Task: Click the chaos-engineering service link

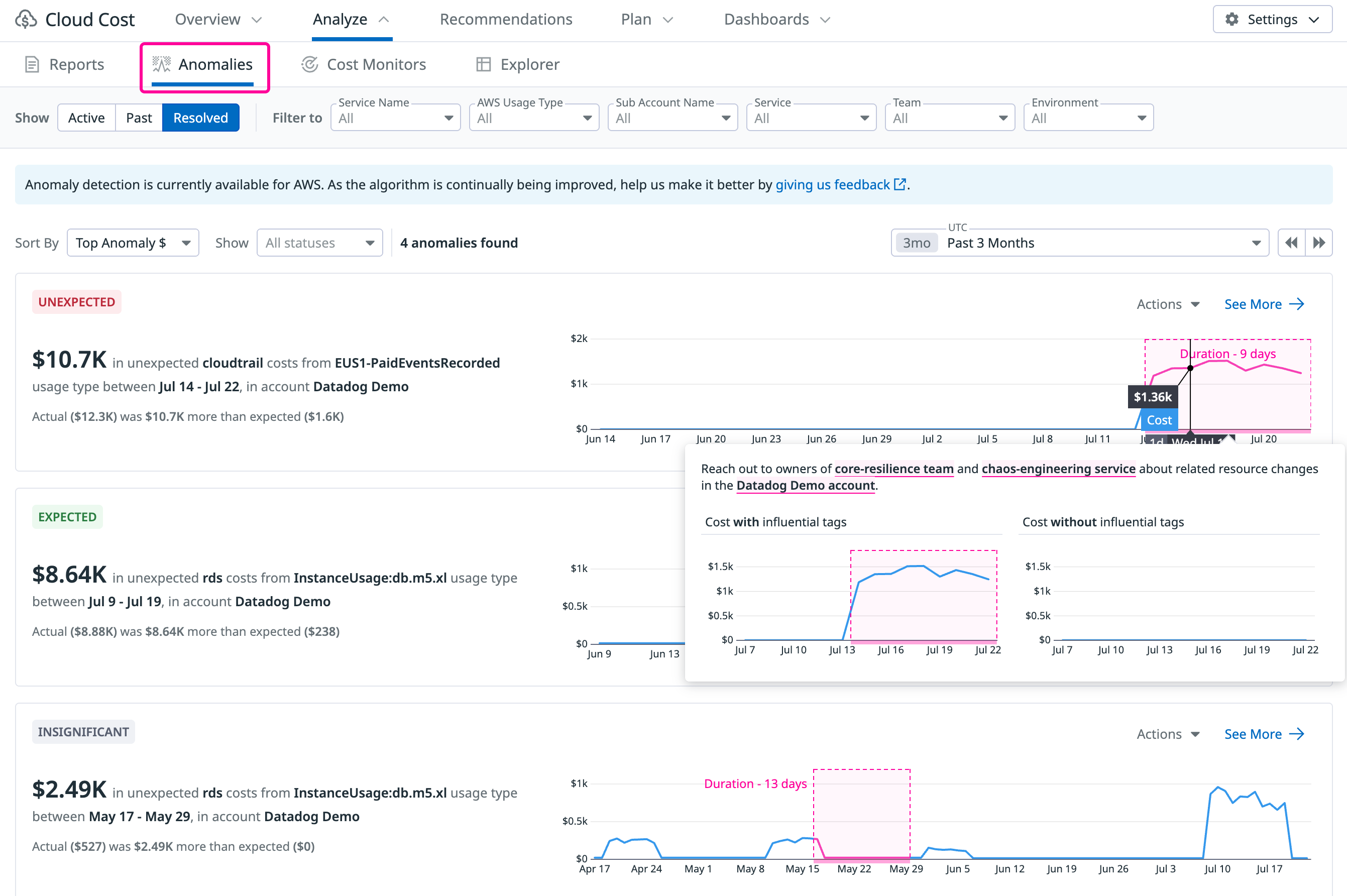Action: (x=1059, y=469)
